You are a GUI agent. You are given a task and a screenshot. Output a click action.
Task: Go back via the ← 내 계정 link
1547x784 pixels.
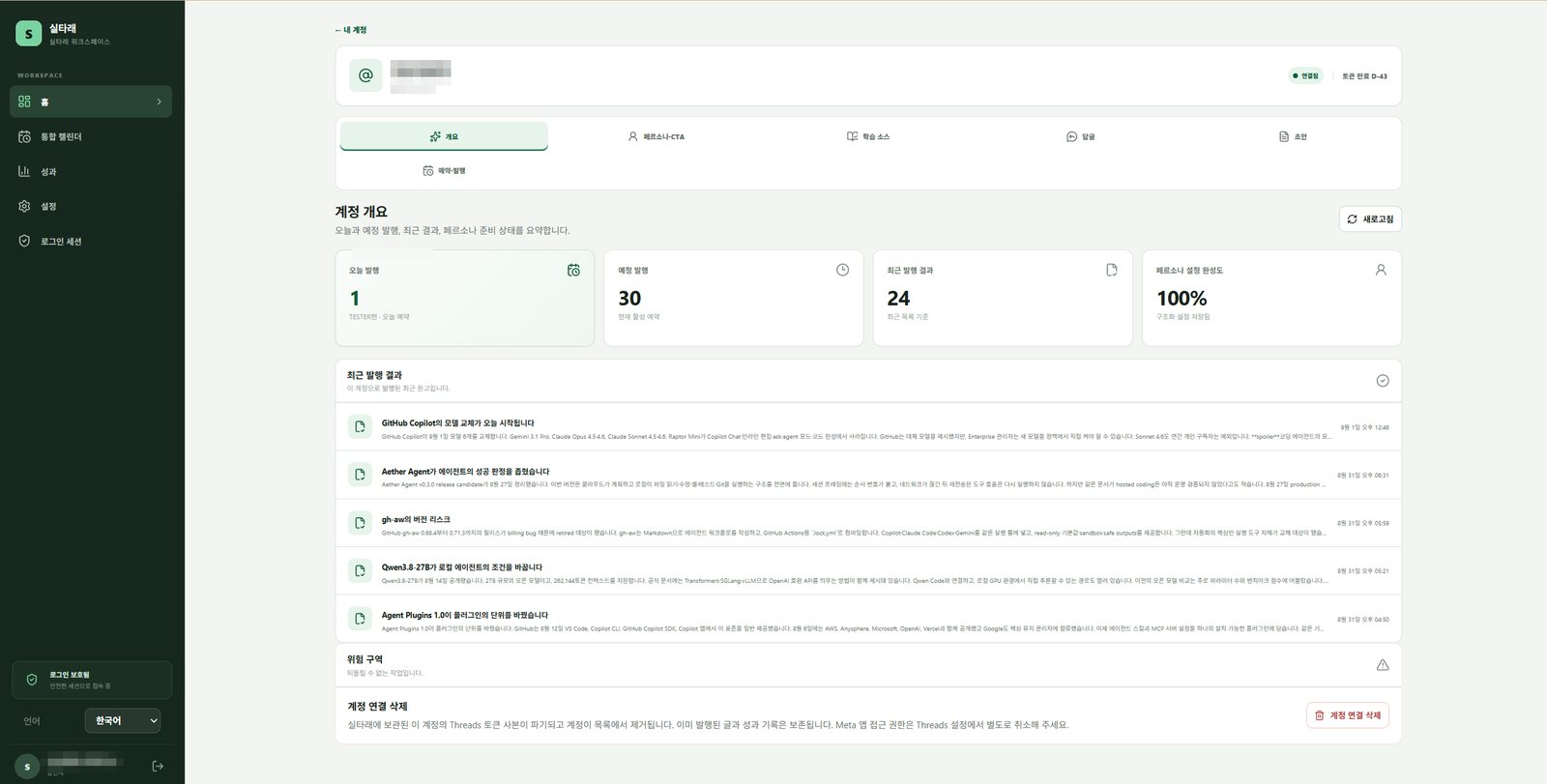pos(351,30)
